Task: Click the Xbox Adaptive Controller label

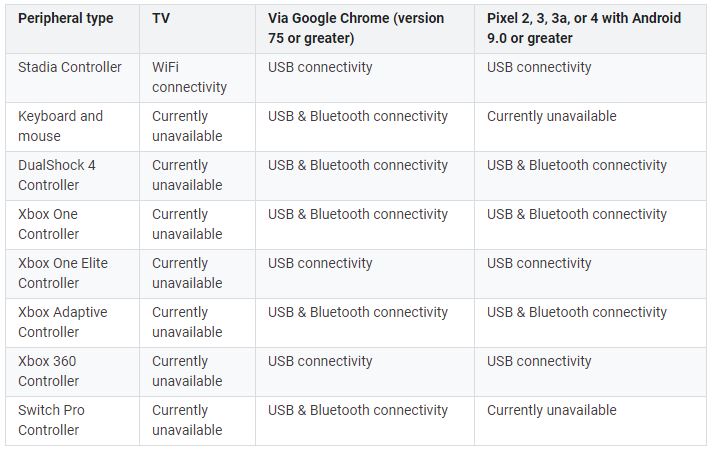Action: [63, 322]
